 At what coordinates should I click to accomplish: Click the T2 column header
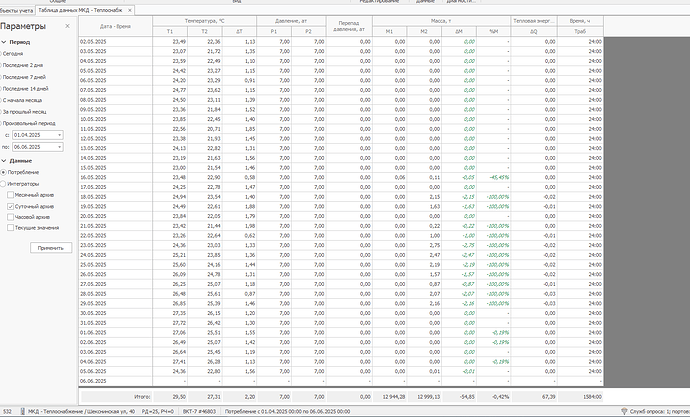pos(205,32)
